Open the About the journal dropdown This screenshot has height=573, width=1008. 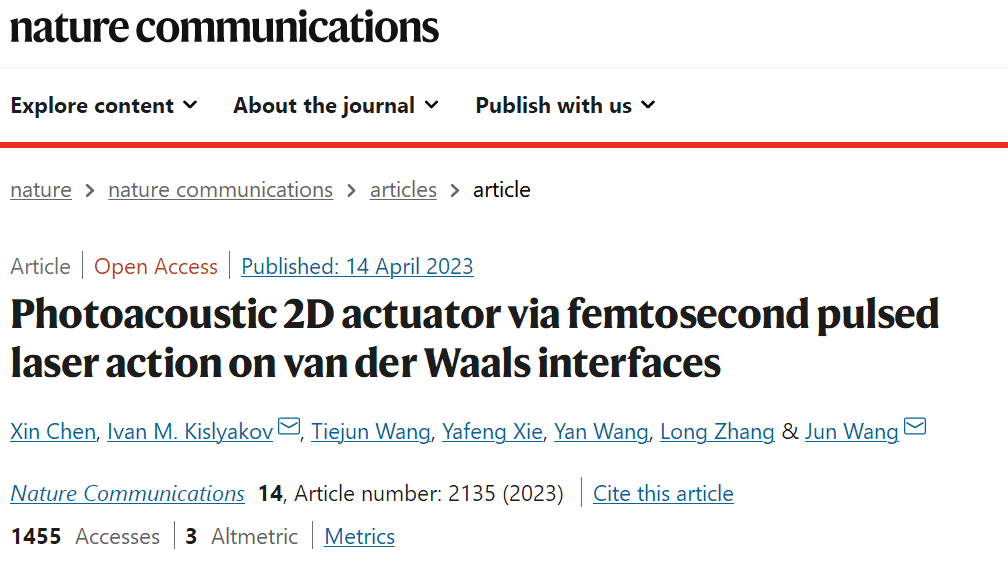[336, 105]
